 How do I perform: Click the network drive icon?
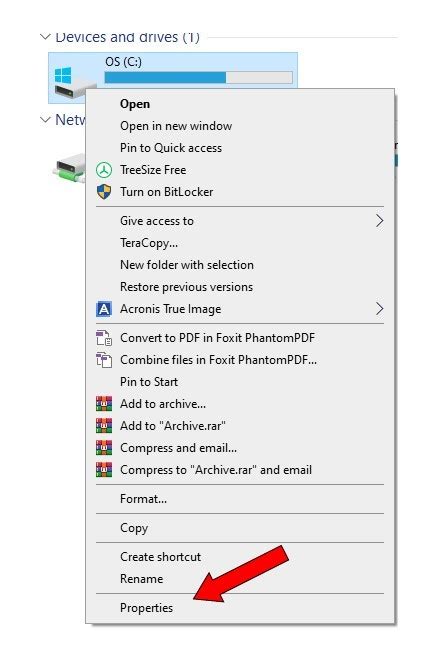[x=69, y=167]
